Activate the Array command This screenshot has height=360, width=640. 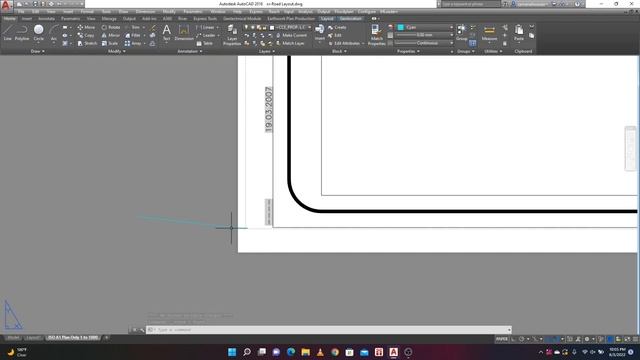click(133, 43)
